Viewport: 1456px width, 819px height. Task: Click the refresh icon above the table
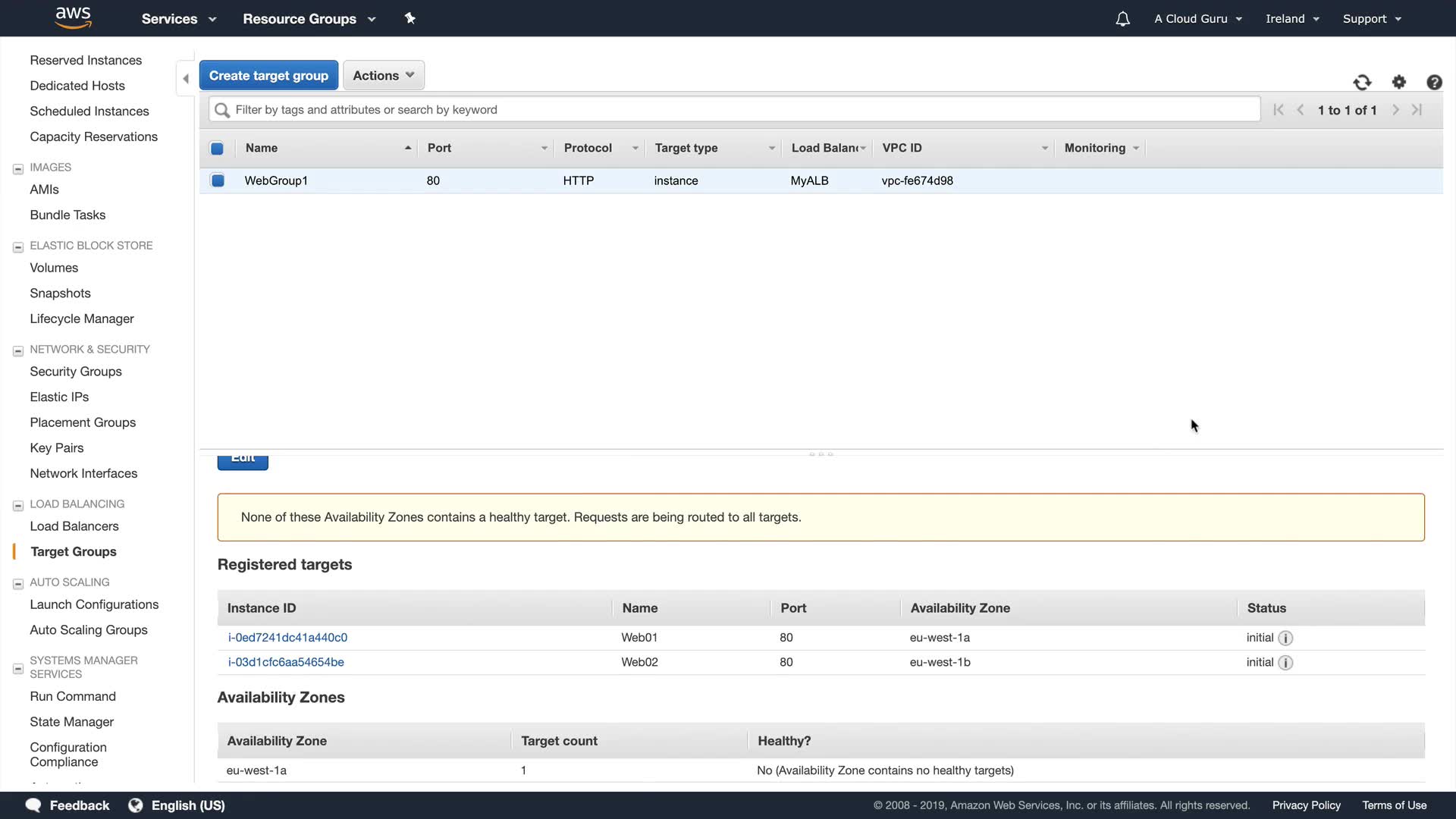[x=1362, y=82]
